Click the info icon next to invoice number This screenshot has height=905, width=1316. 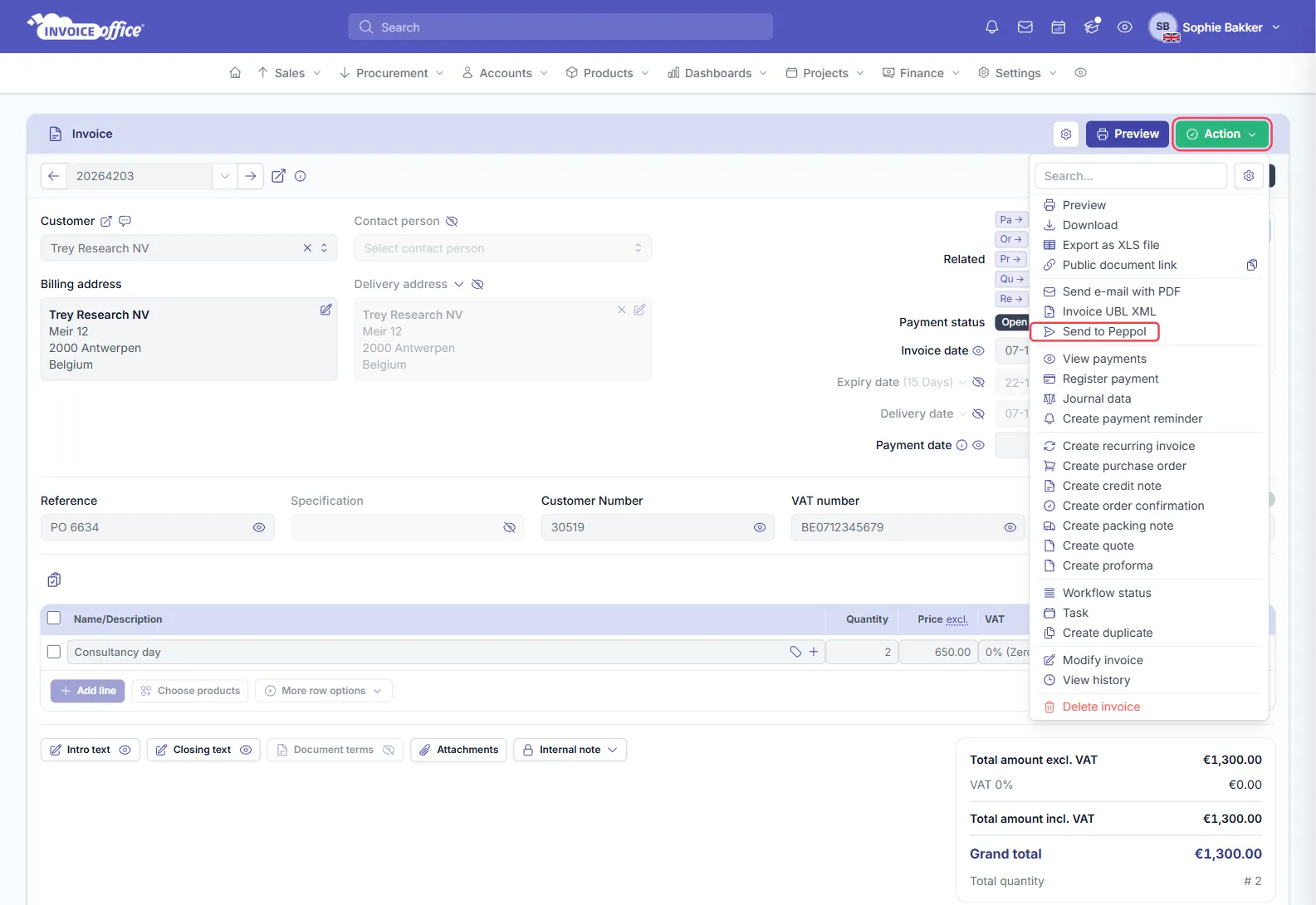301,176
